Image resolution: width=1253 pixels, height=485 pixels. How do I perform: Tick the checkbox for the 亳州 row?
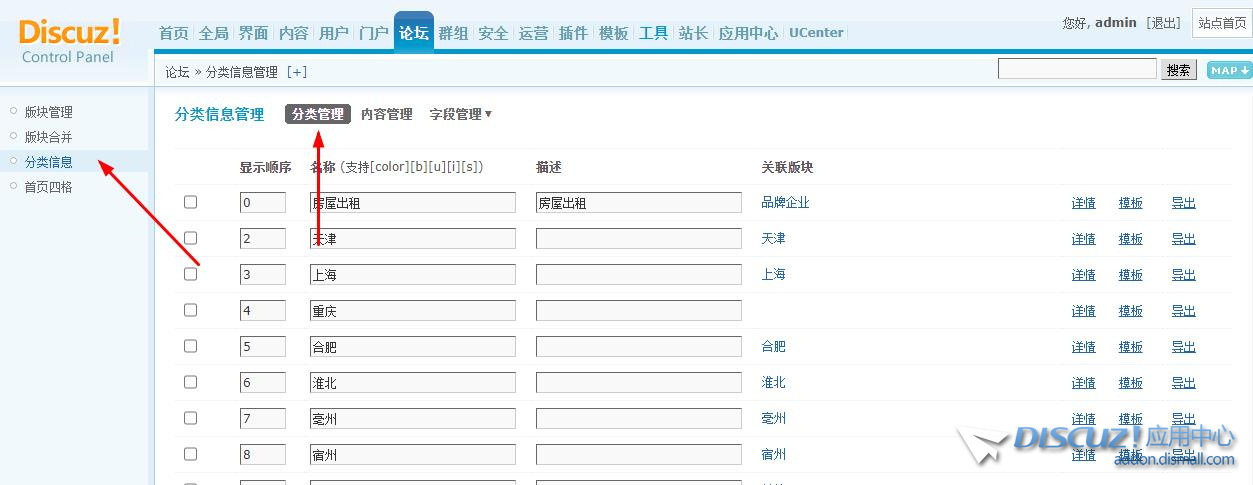191,418
